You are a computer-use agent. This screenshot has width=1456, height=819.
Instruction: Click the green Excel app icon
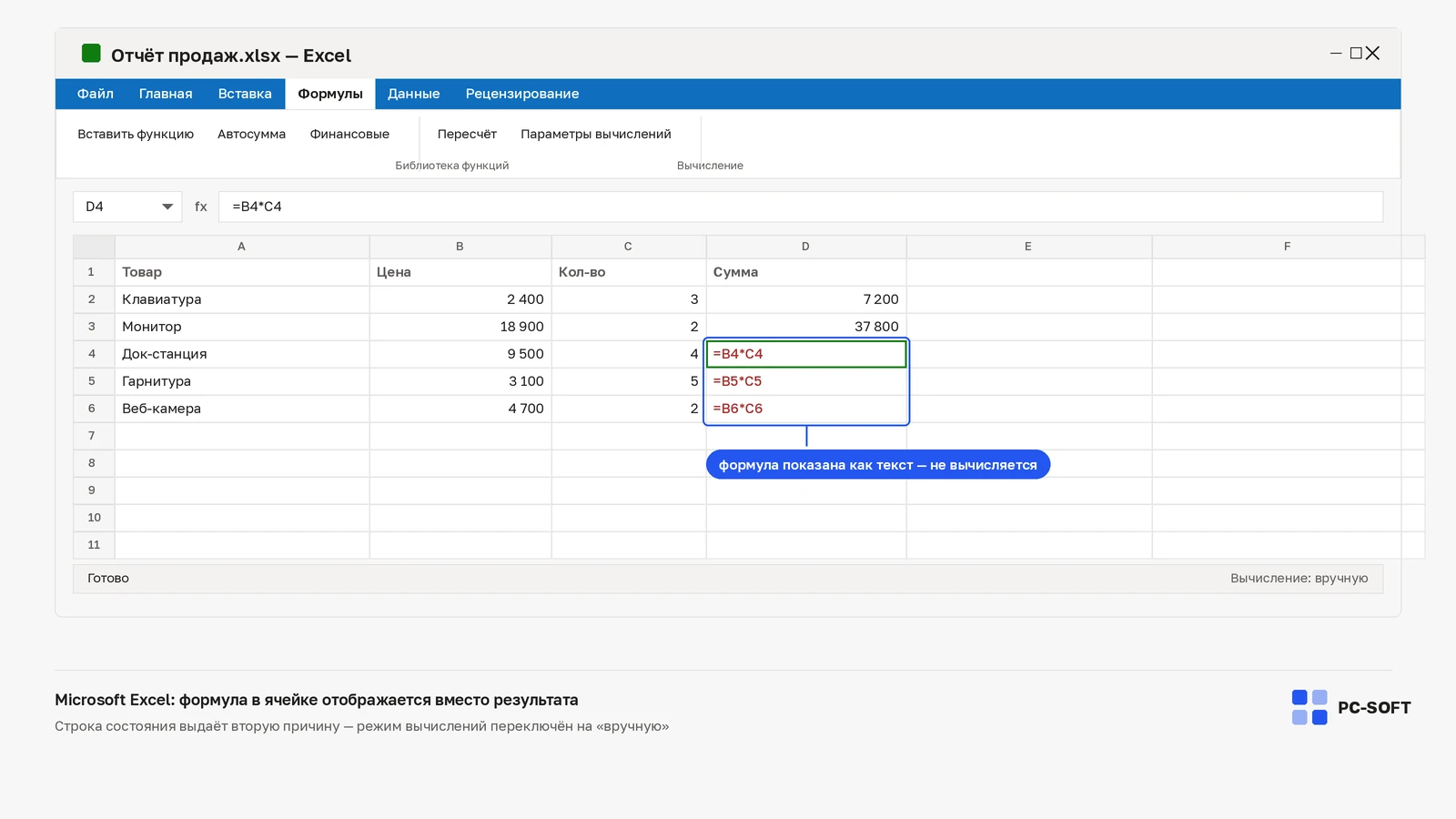(x=91, y=54)
